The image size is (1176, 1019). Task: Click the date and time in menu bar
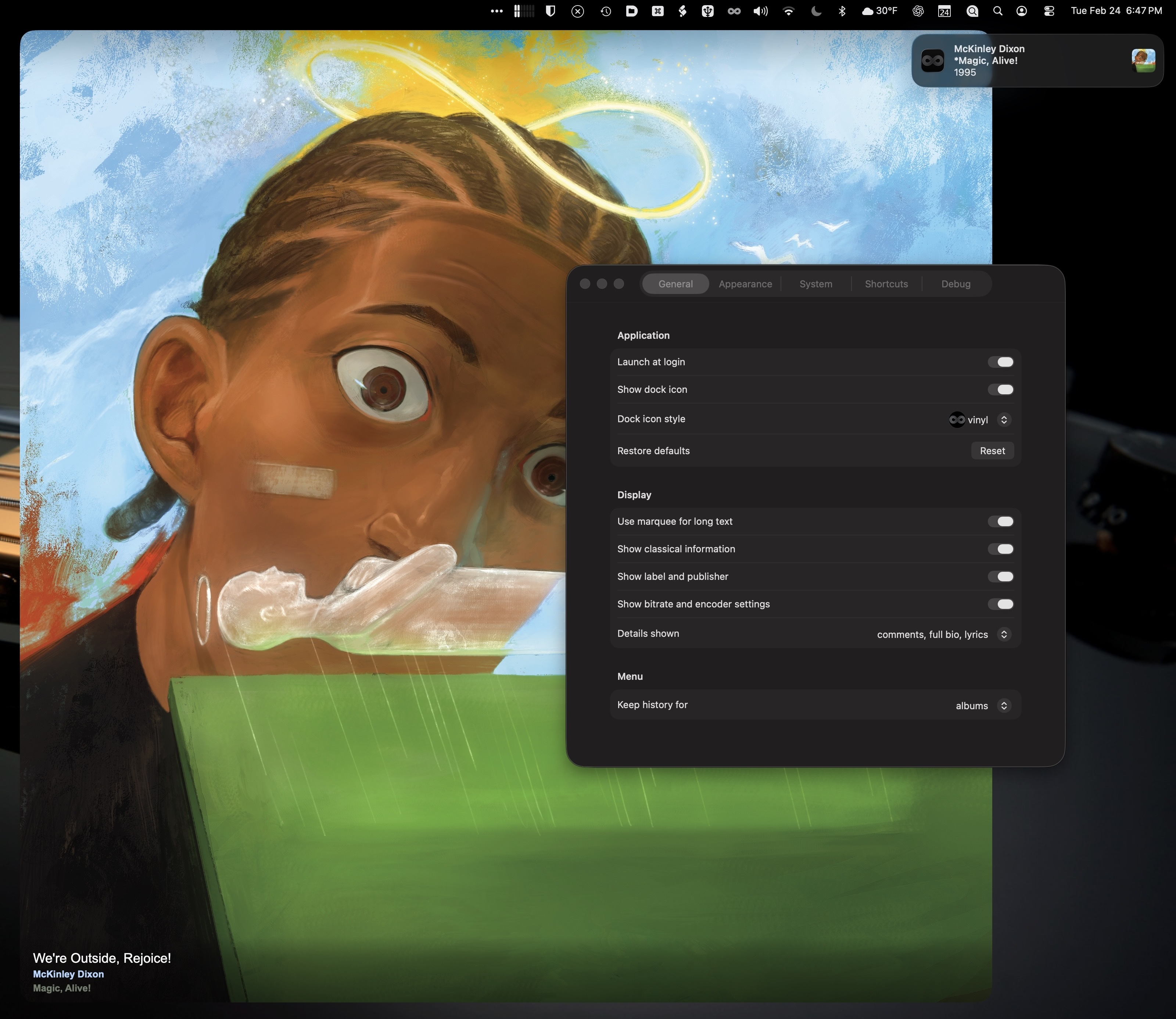pos(1116,11)
